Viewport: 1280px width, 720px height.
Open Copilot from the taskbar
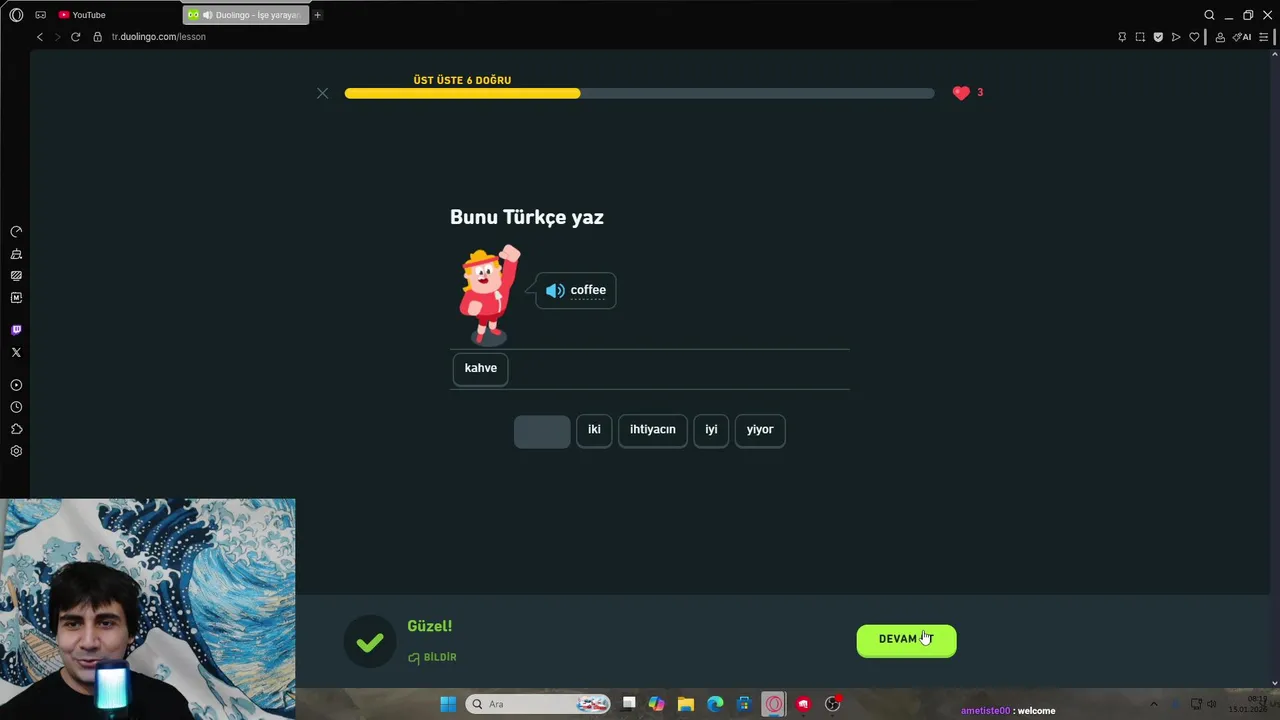pyautogui.click(x=656, y=704)
